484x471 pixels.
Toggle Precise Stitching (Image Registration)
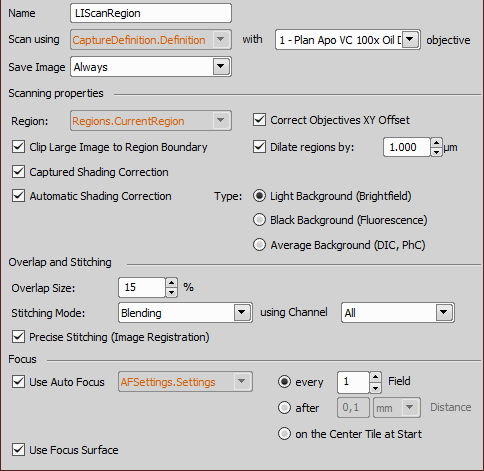point(18,337)
